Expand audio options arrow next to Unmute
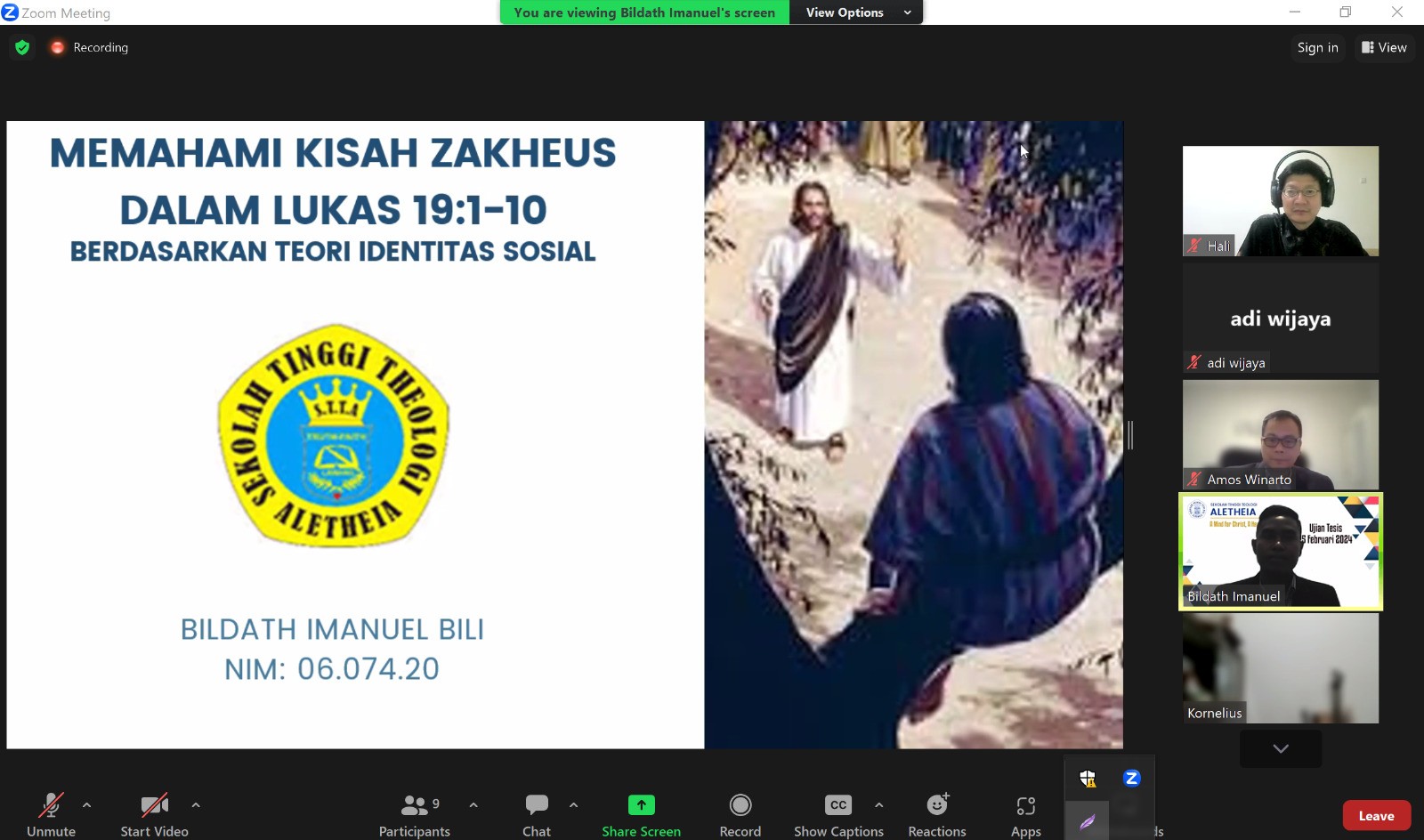Viewport: 1424px width, 840px height. point(86,804)
